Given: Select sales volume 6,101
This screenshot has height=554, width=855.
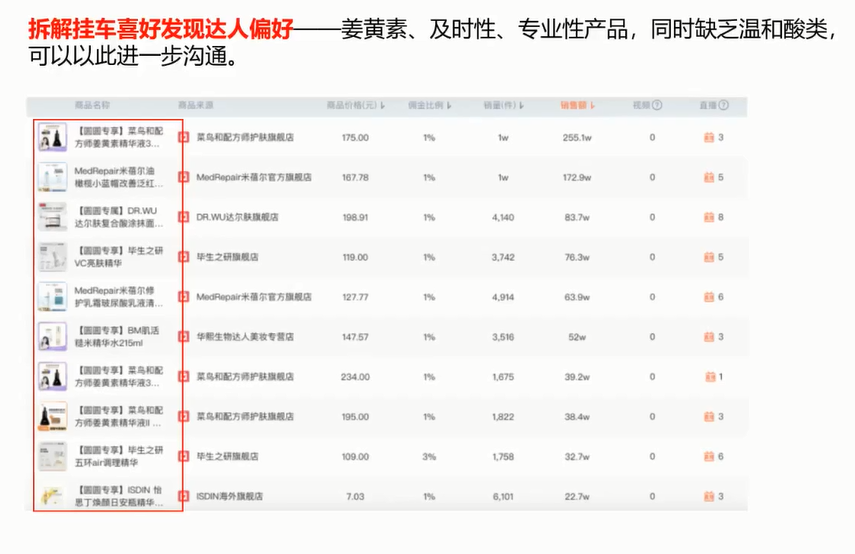Looking at the screenshot, I should pos(503,496).
